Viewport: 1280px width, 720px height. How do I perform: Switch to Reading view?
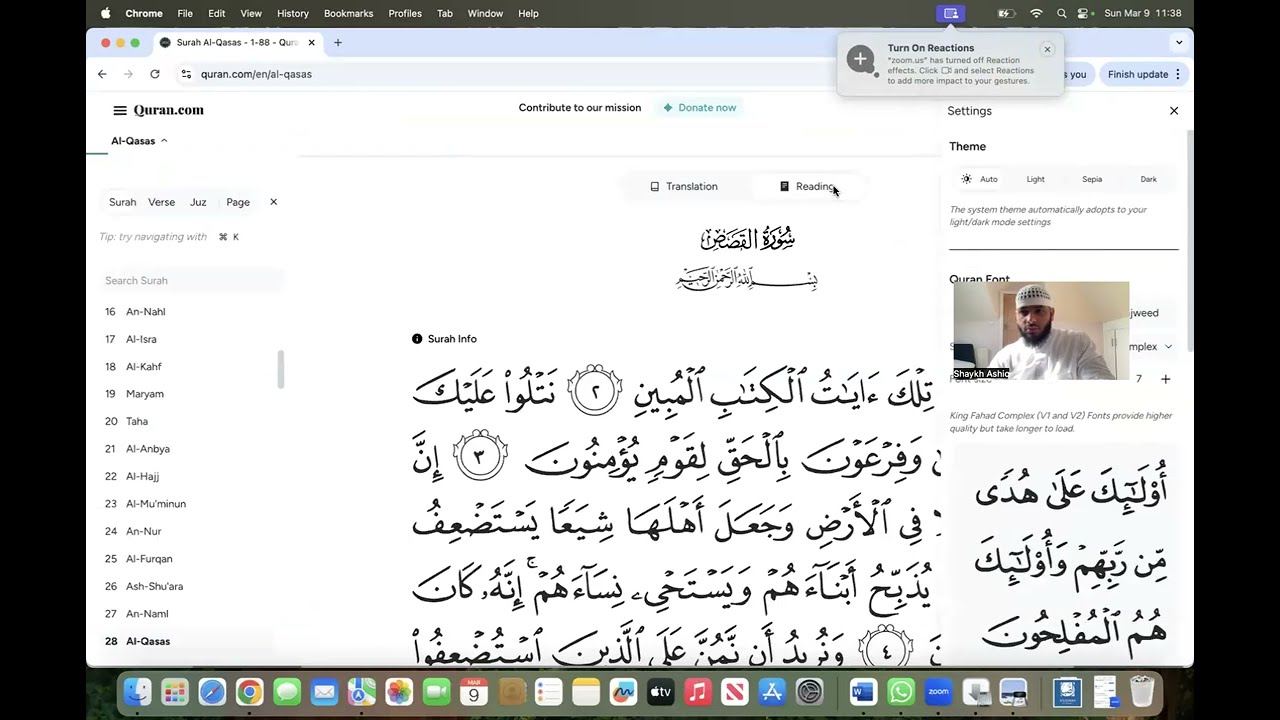[x=807, y=187]
